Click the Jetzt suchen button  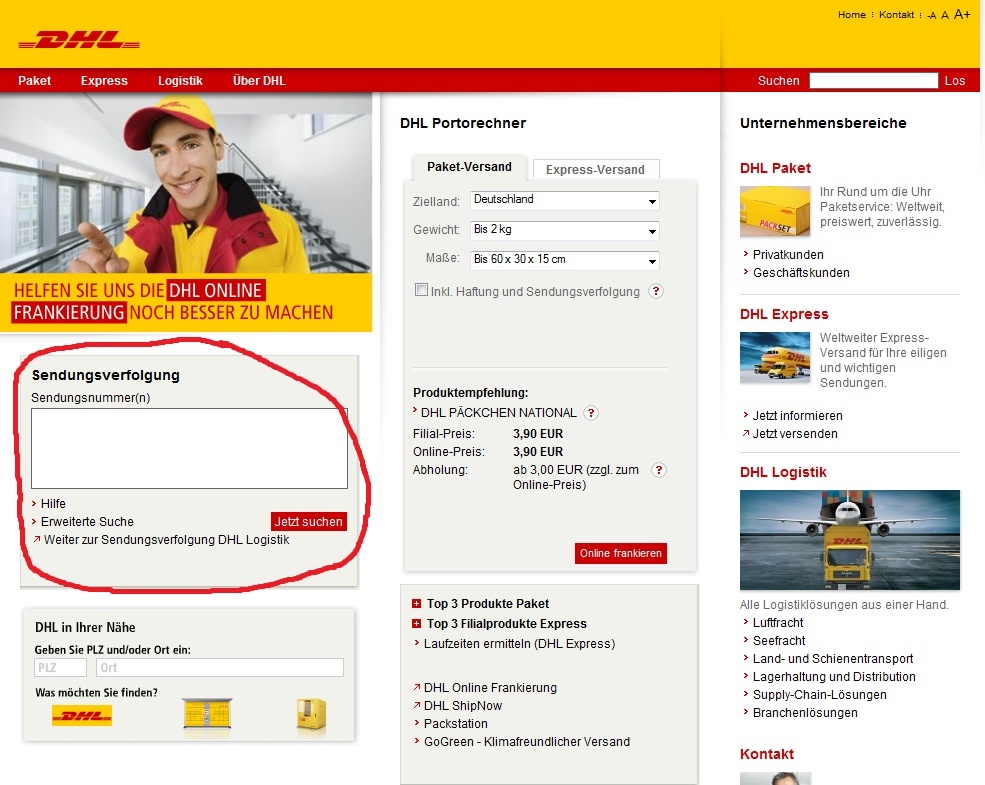tap(308, 521)
